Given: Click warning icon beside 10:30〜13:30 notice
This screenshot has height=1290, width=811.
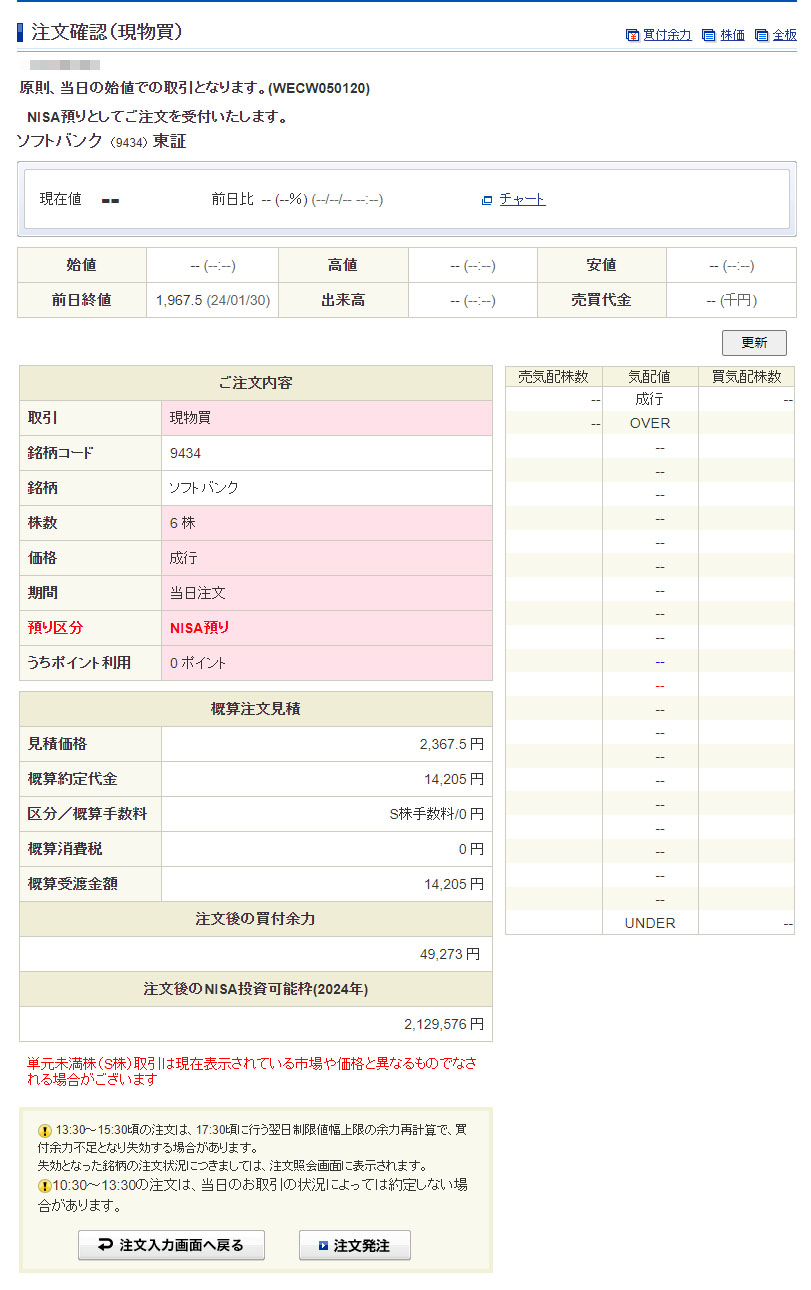Looking at the screenshot, I should (44, 1186).
